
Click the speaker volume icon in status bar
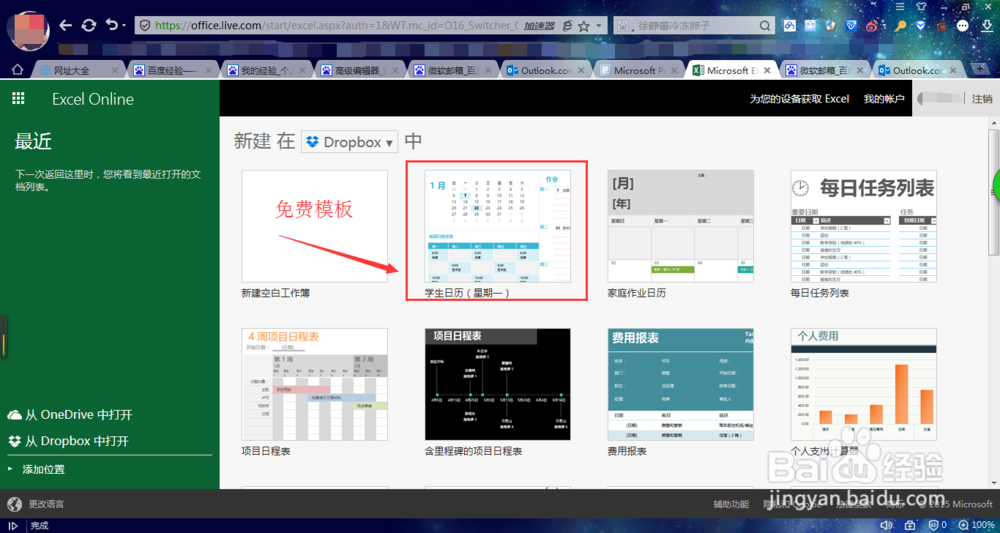[886, 525]
